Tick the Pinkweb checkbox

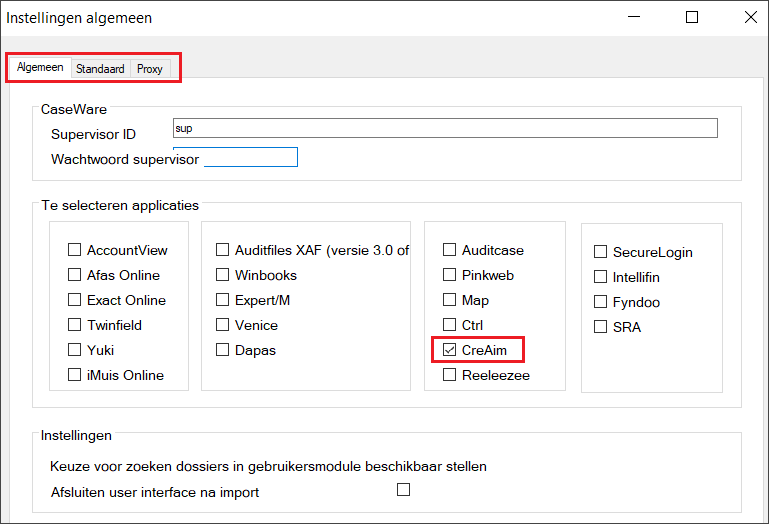(x=449, y=275)
